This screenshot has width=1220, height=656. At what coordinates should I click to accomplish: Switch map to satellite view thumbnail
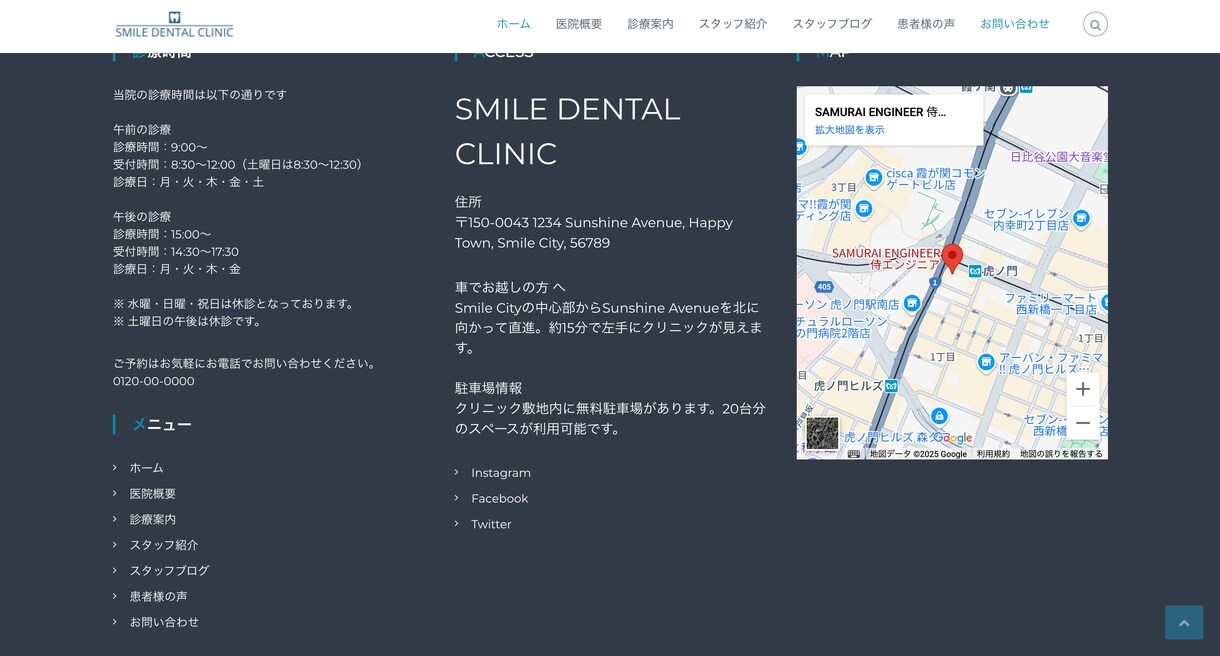click(822, 433)
